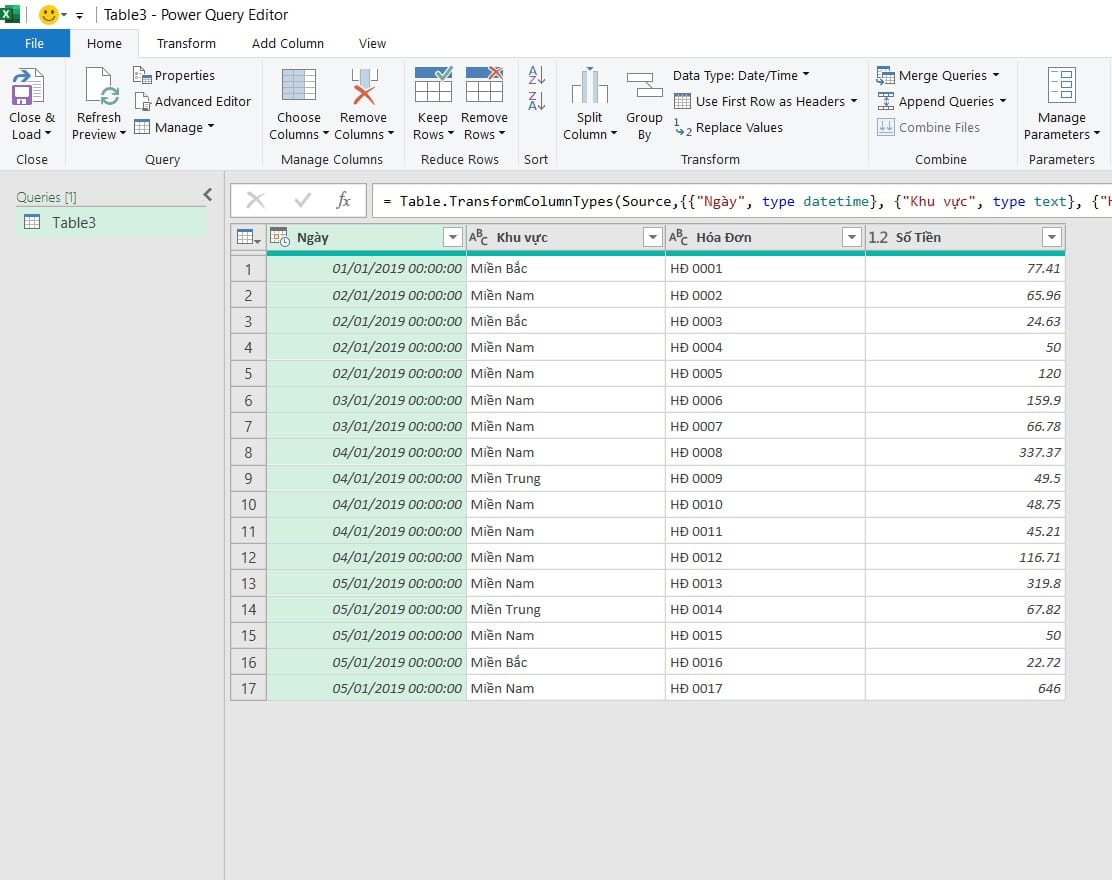The height and width of the screenshot is (880, 1112).
Task: Switch to the Transform tab
Action: click(x=186, y=43)
